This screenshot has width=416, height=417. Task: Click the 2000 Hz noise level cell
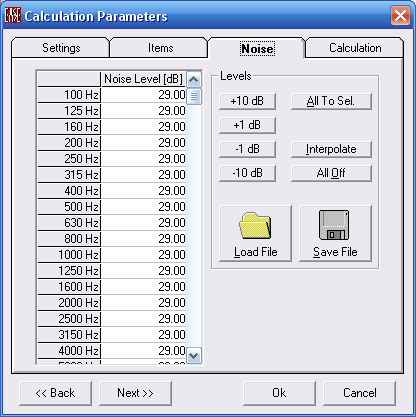pos(143,303)
